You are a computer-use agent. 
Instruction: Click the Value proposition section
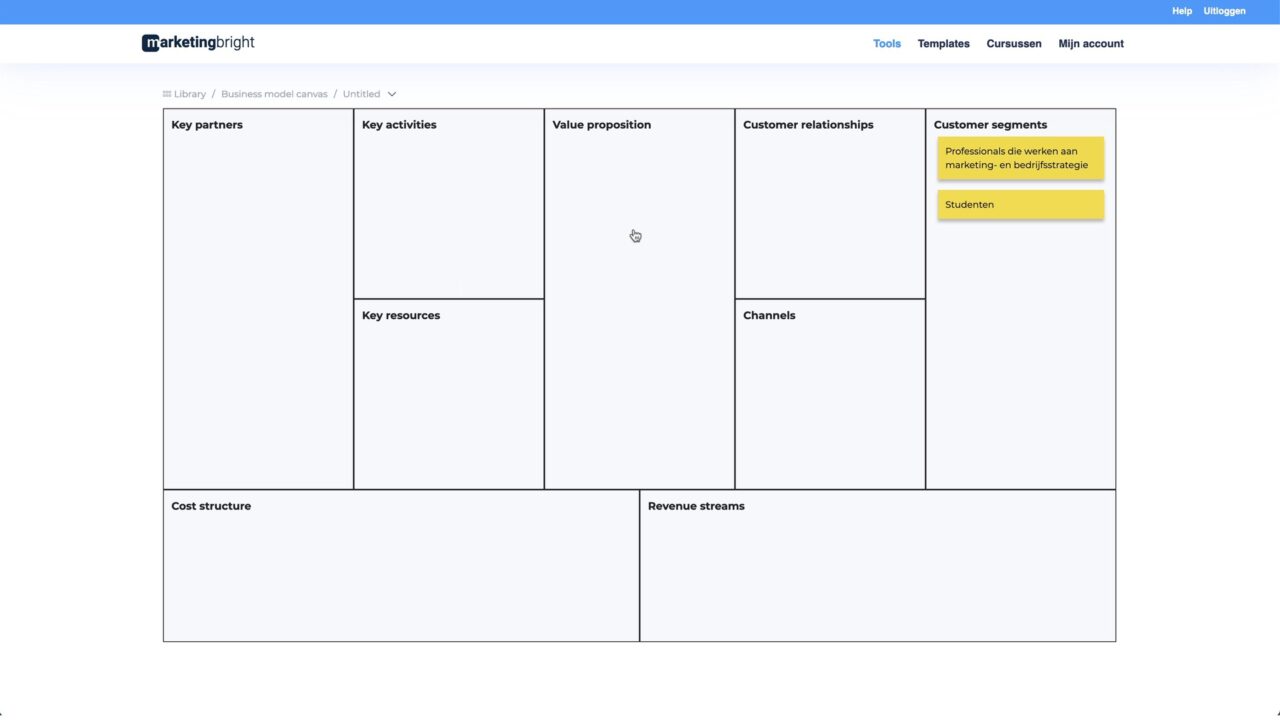(639, 300)
